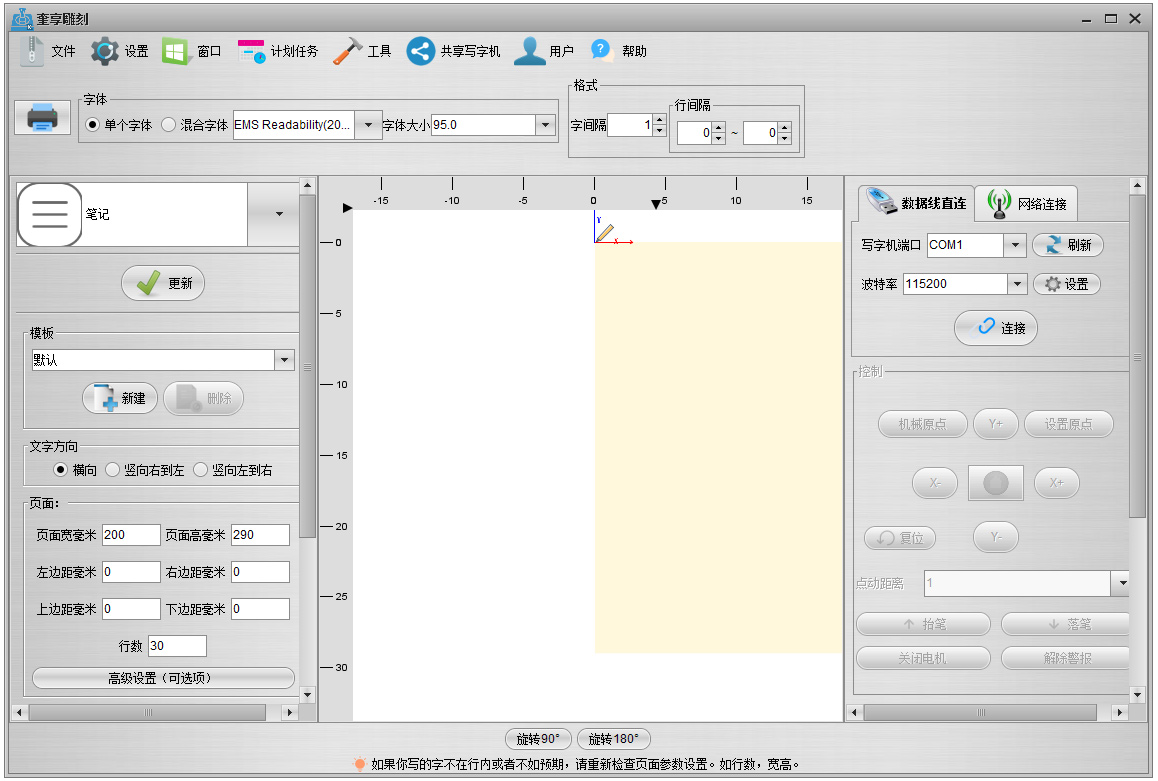Open the 共享写字机 share icon
Image resolution: width=1158 pixels, height=781 pixels.
coord(420,51)
